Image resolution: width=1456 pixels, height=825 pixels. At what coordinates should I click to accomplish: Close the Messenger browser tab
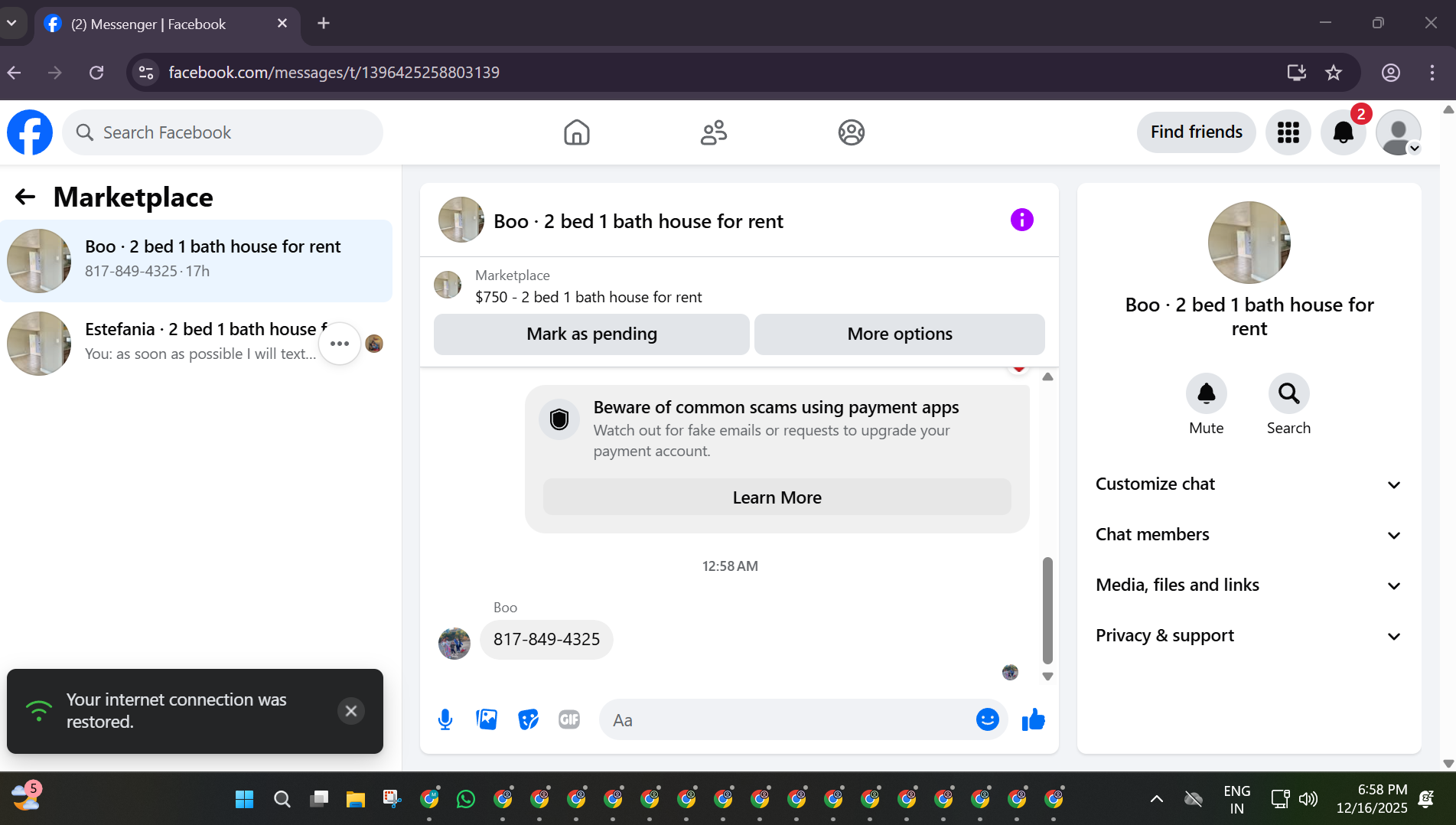tap(282, 24)
